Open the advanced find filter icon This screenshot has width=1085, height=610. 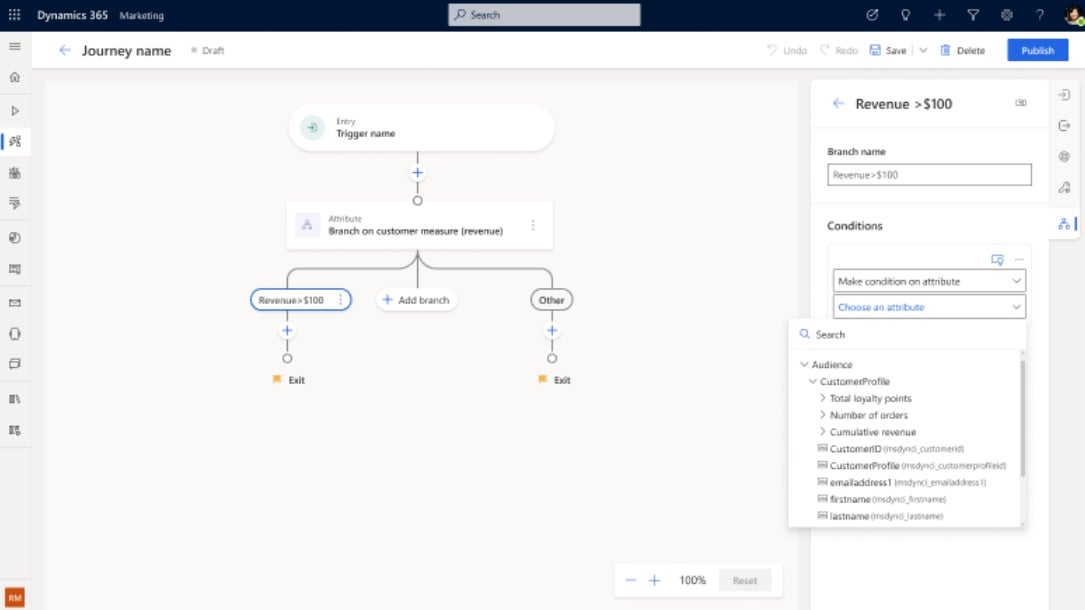(973, 15)
